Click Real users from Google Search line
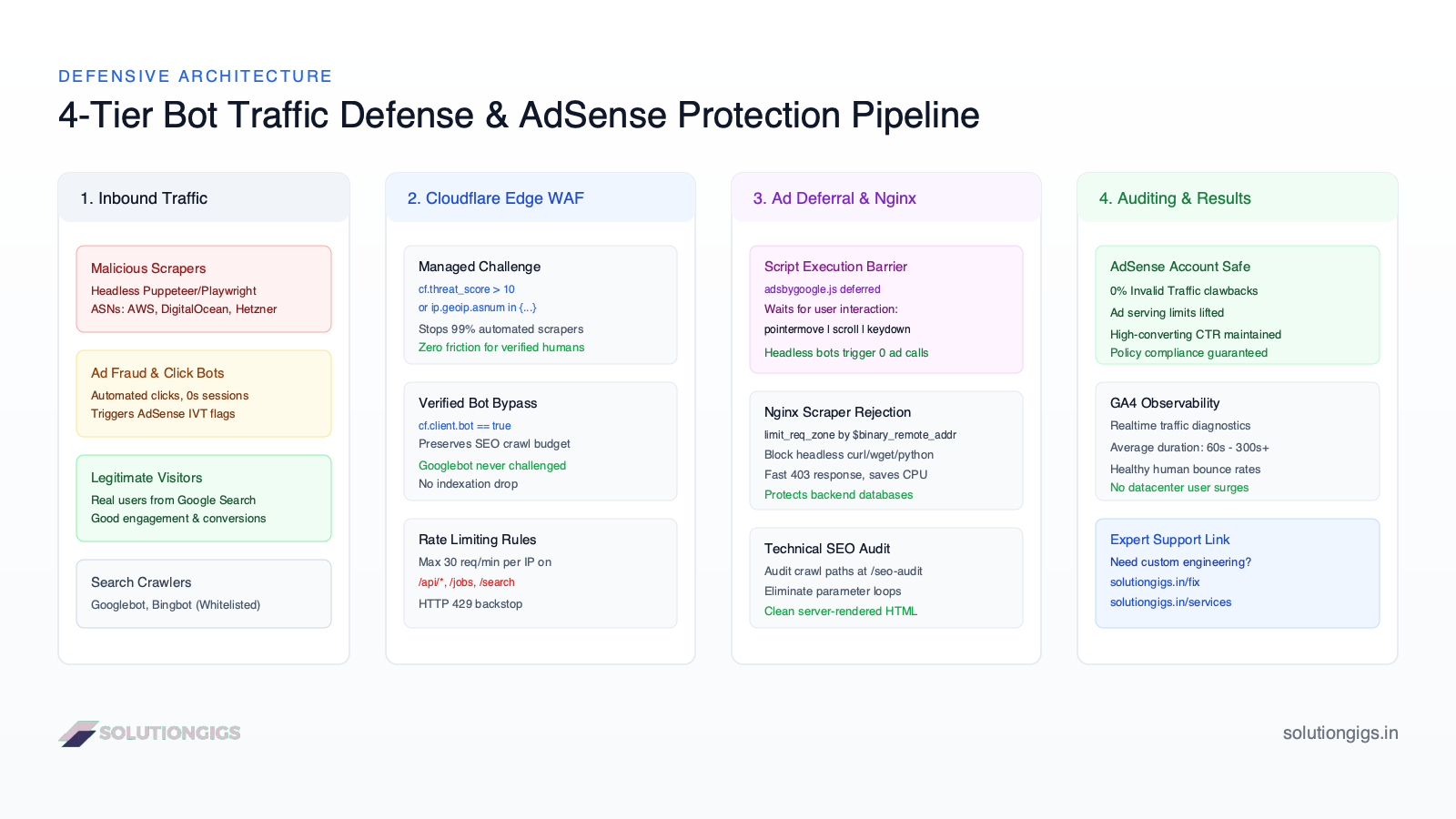Screen dimensions: 1456x819 pos(173,500)
